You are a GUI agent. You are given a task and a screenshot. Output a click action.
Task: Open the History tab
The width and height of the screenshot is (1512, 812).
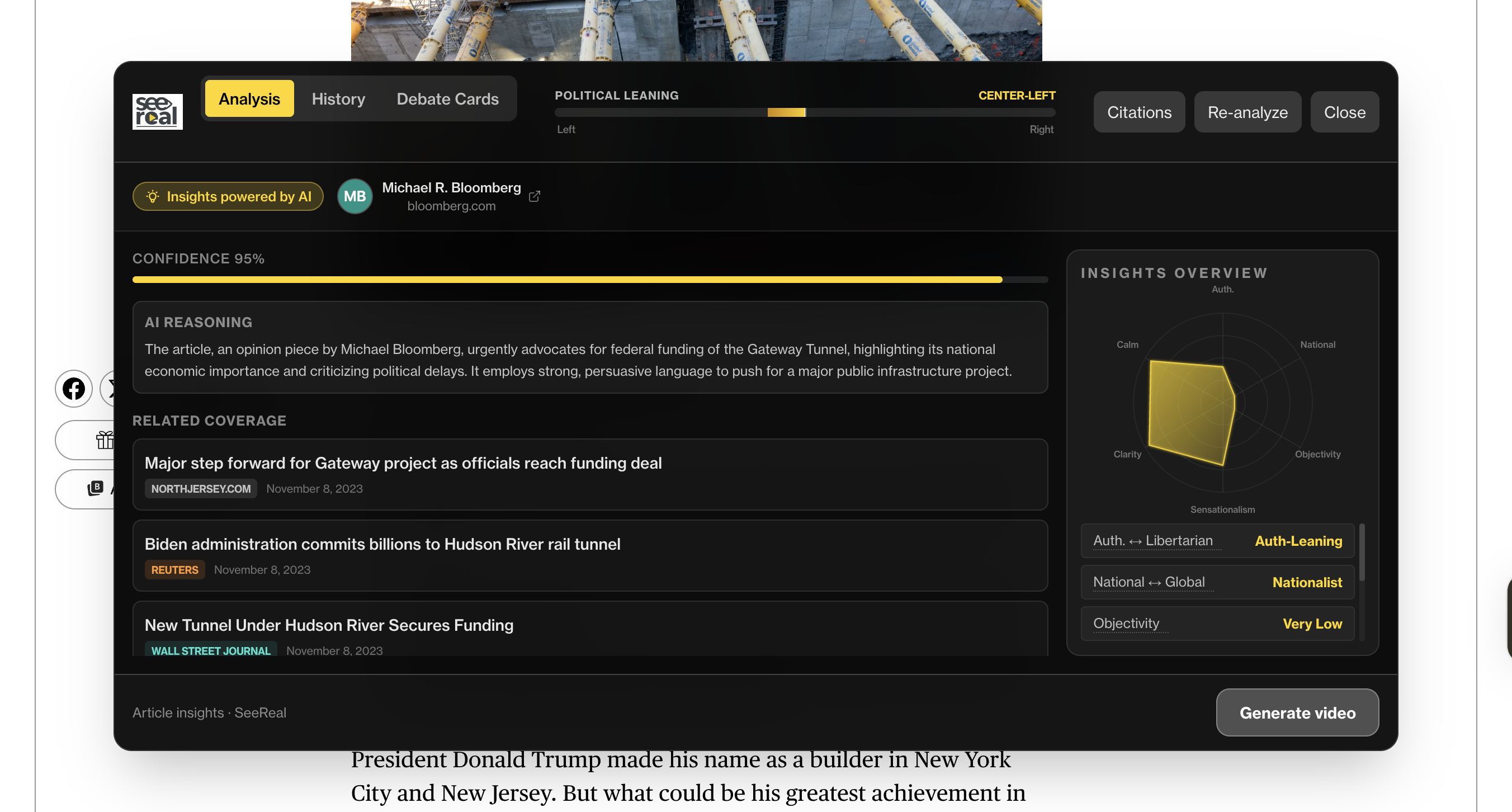click(338, 98)
